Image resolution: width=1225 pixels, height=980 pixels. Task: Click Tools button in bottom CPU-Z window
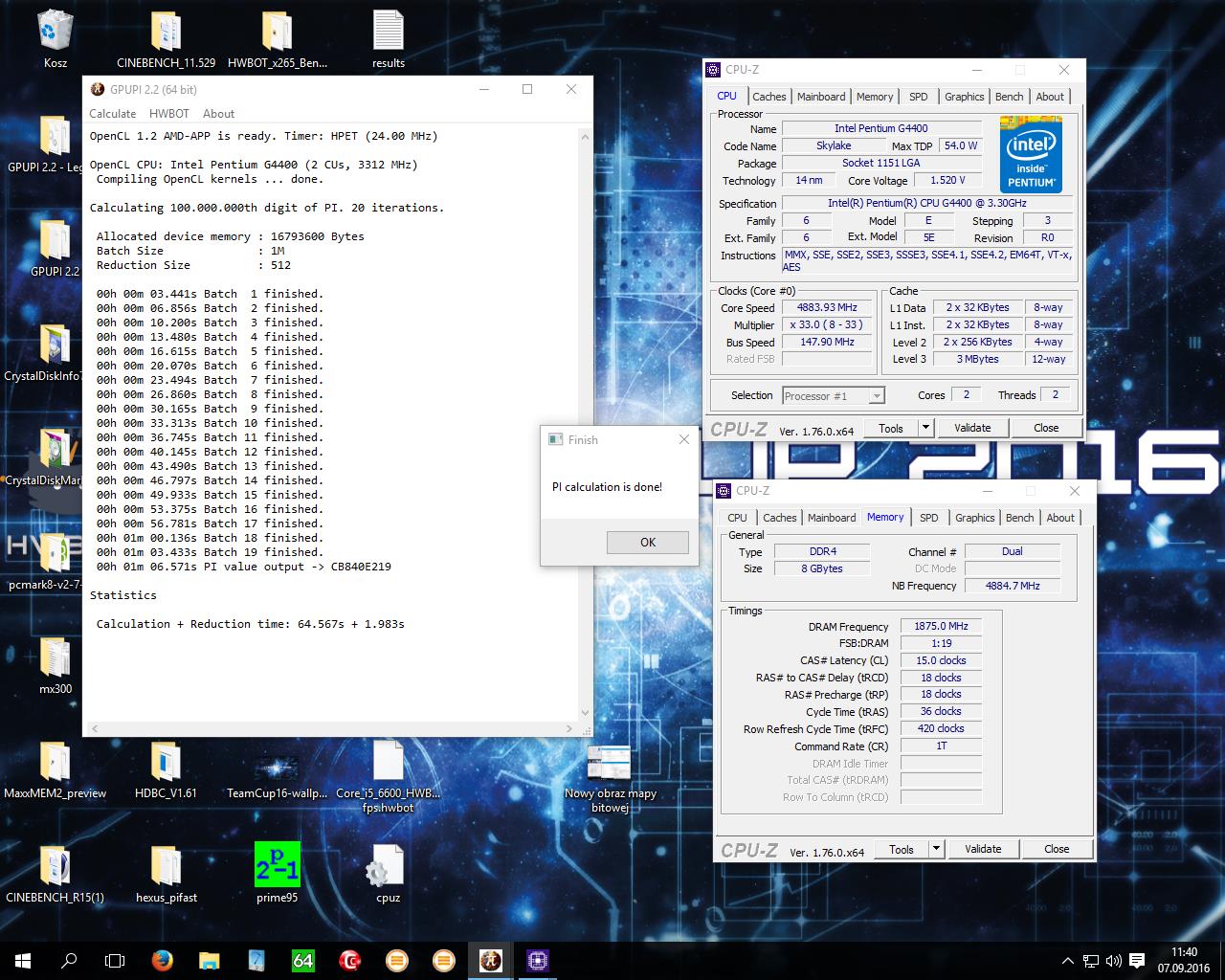(x=902, y=849)
